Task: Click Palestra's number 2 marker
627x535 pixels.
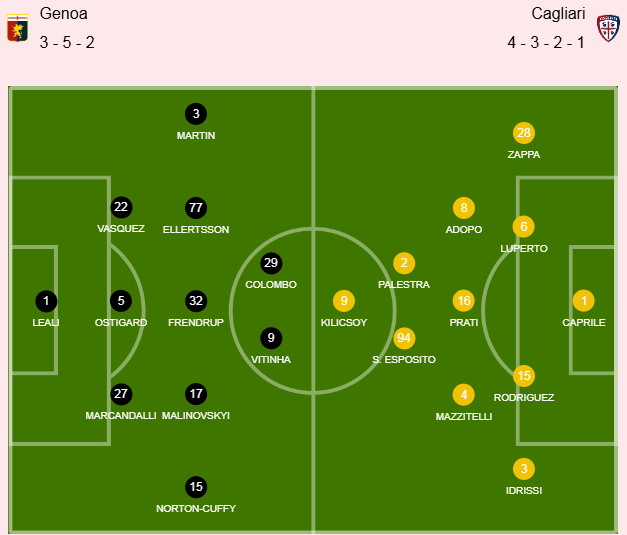Action: point(404,263)
